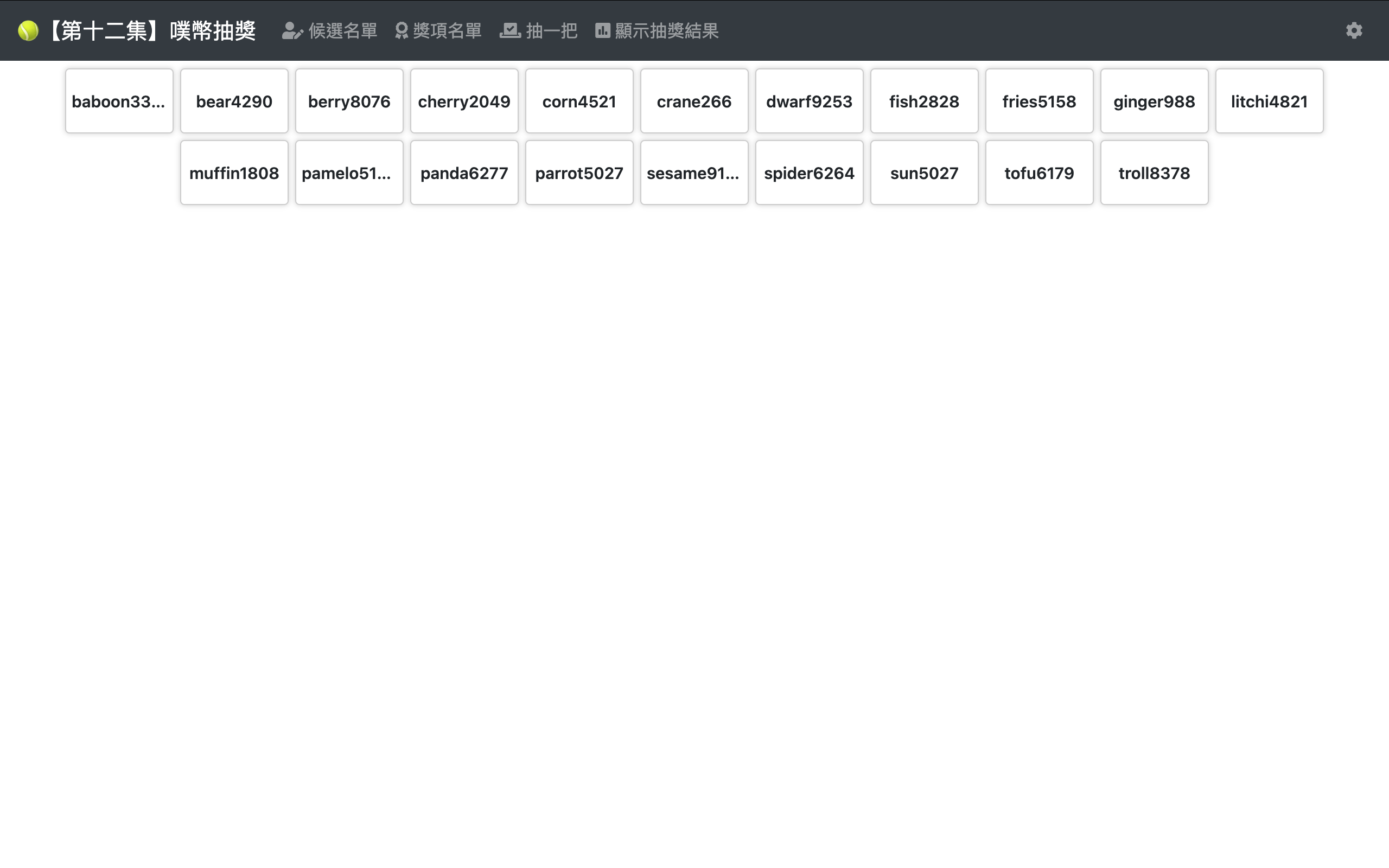Choose the crane266 card
This screenshot has width=1389, height=868.
coord(694,101)
